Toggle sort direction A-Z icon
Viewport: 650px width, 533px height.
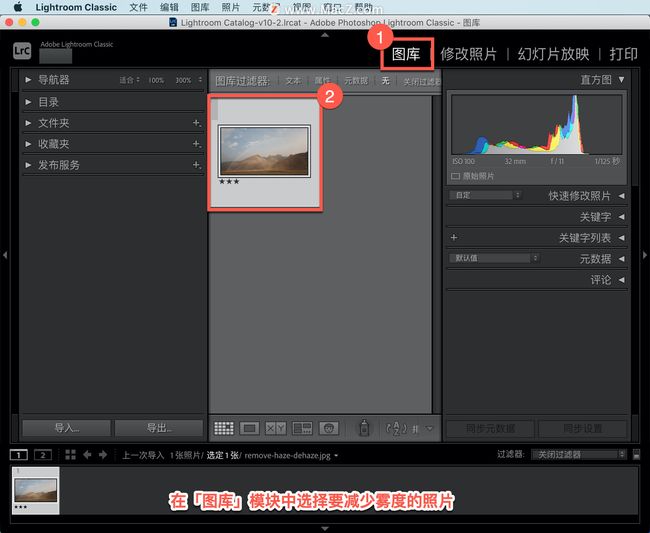tap(396, 428)
